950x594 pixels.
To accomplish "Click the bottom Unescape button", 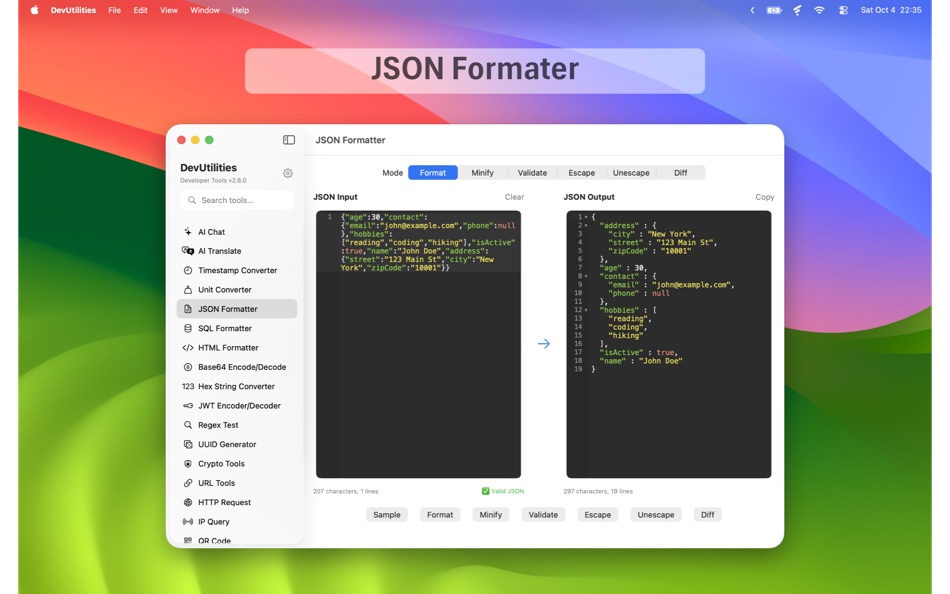I will click(x=656, y=515).
